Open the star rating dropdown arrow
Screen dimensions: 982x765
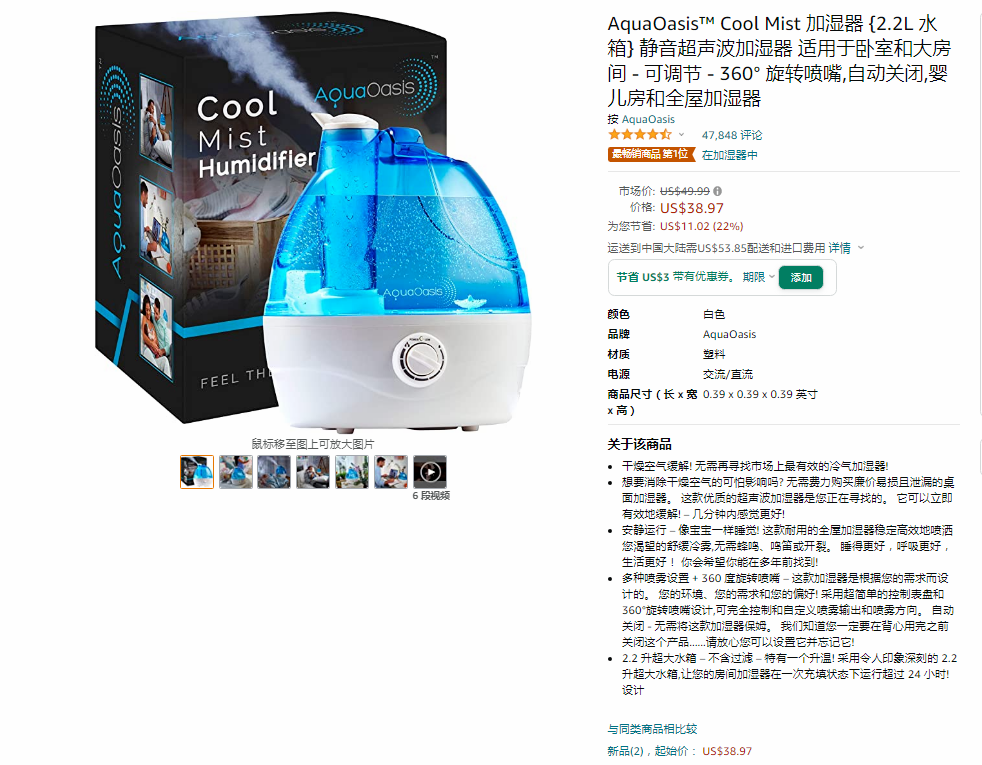(x=681, y=135)
